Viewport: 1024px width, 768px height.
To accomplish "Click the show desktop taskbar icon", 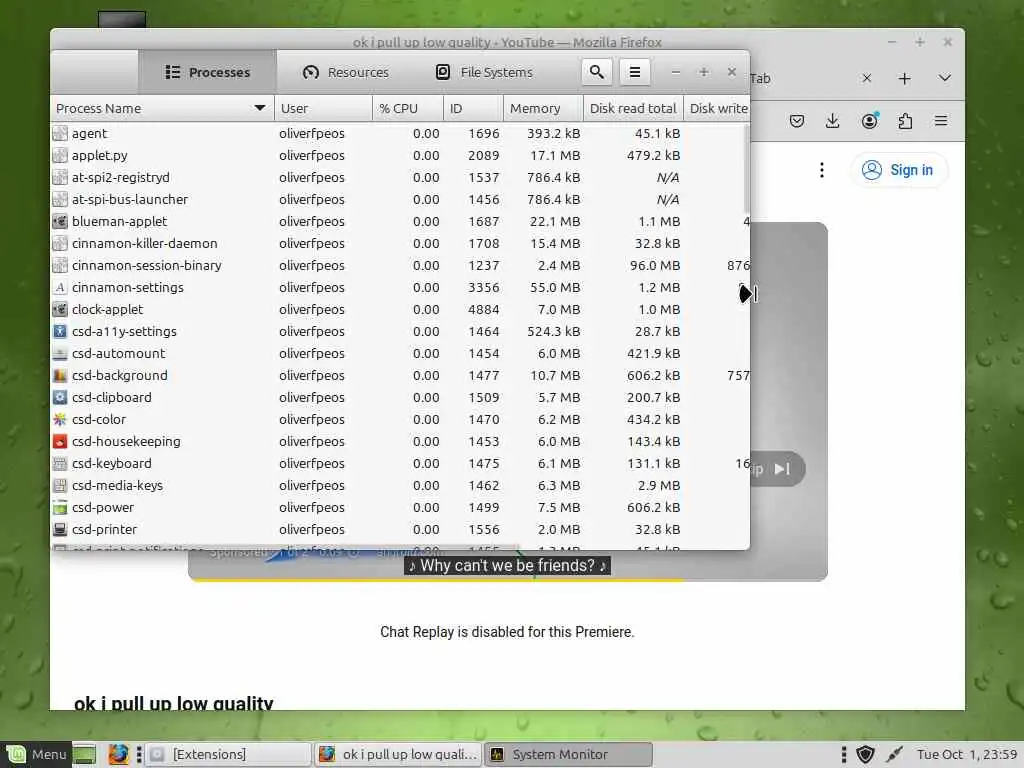I will pyautogui.click(x=84, y=754).
